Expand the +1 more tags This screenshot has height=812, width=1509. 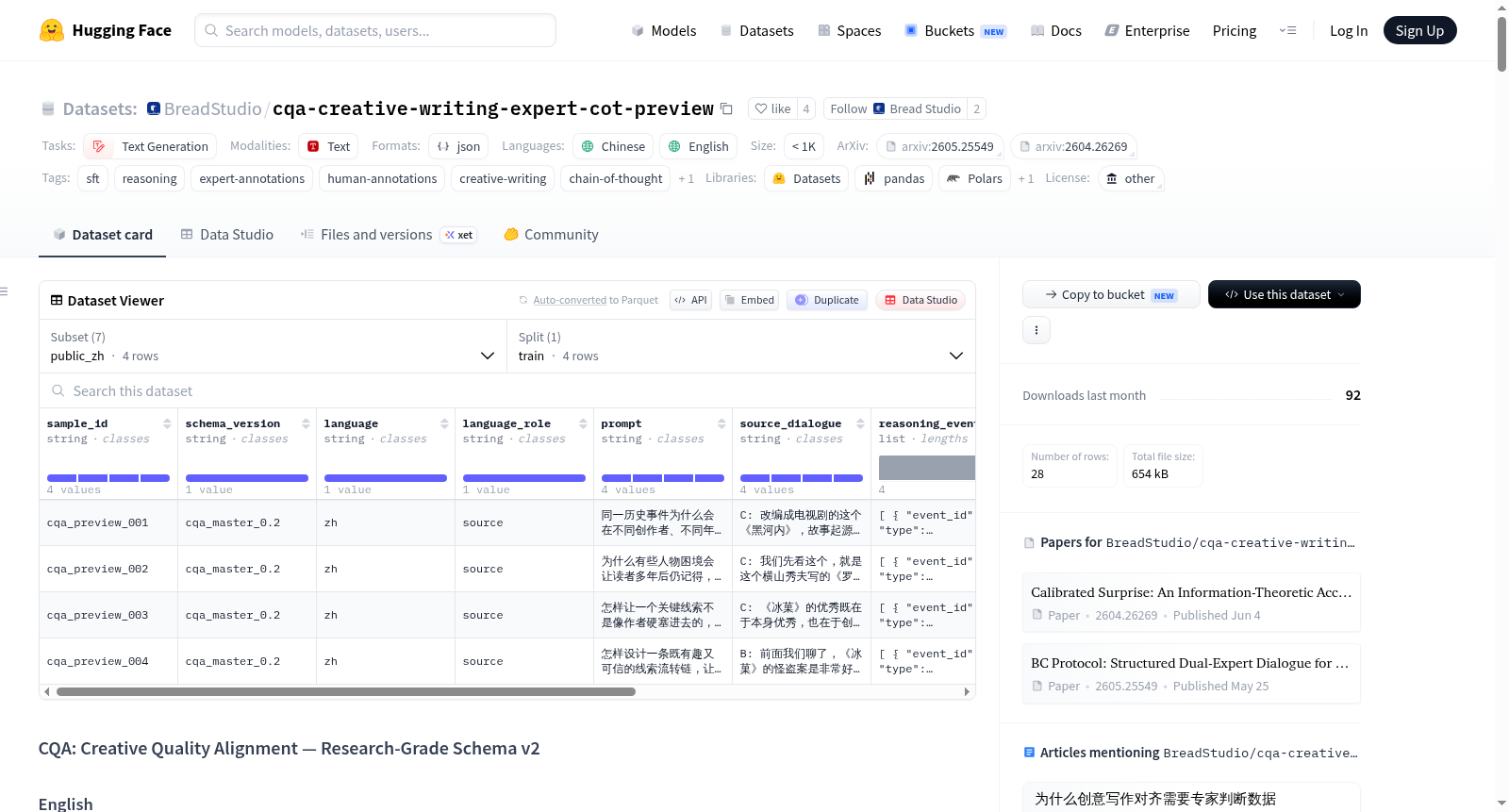[686, 178]
